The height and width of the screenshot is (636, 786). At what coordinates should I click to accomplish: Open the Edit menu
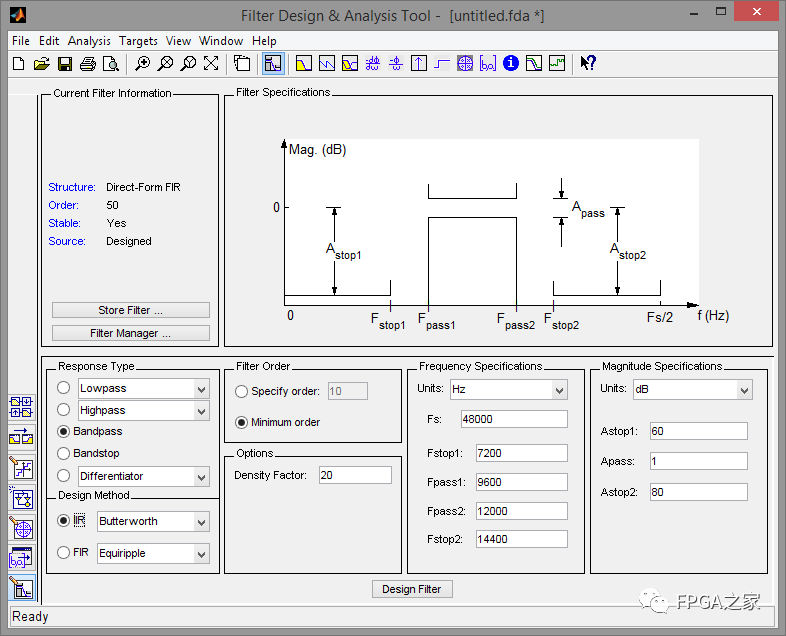pos(49,41)
